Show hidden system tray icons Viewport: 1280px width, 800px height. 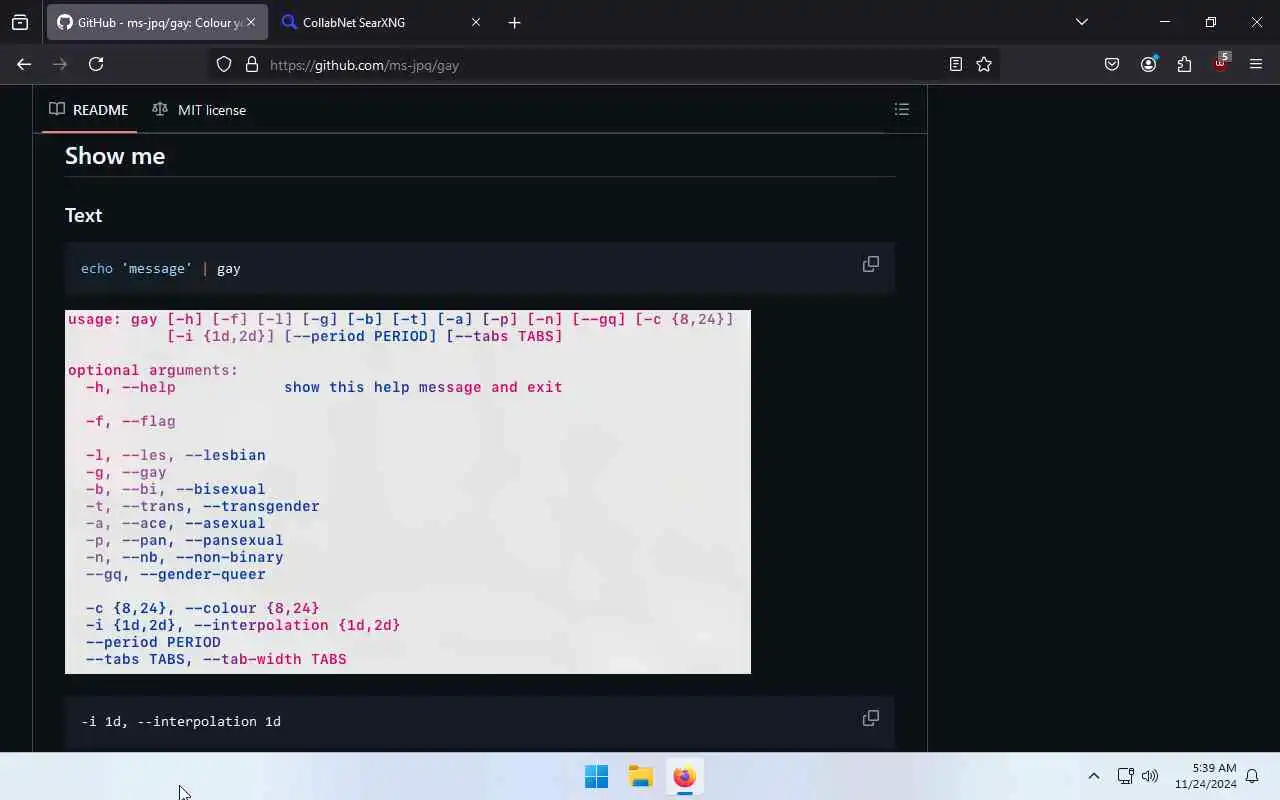pyautogui.click(x=1094, y=776)
